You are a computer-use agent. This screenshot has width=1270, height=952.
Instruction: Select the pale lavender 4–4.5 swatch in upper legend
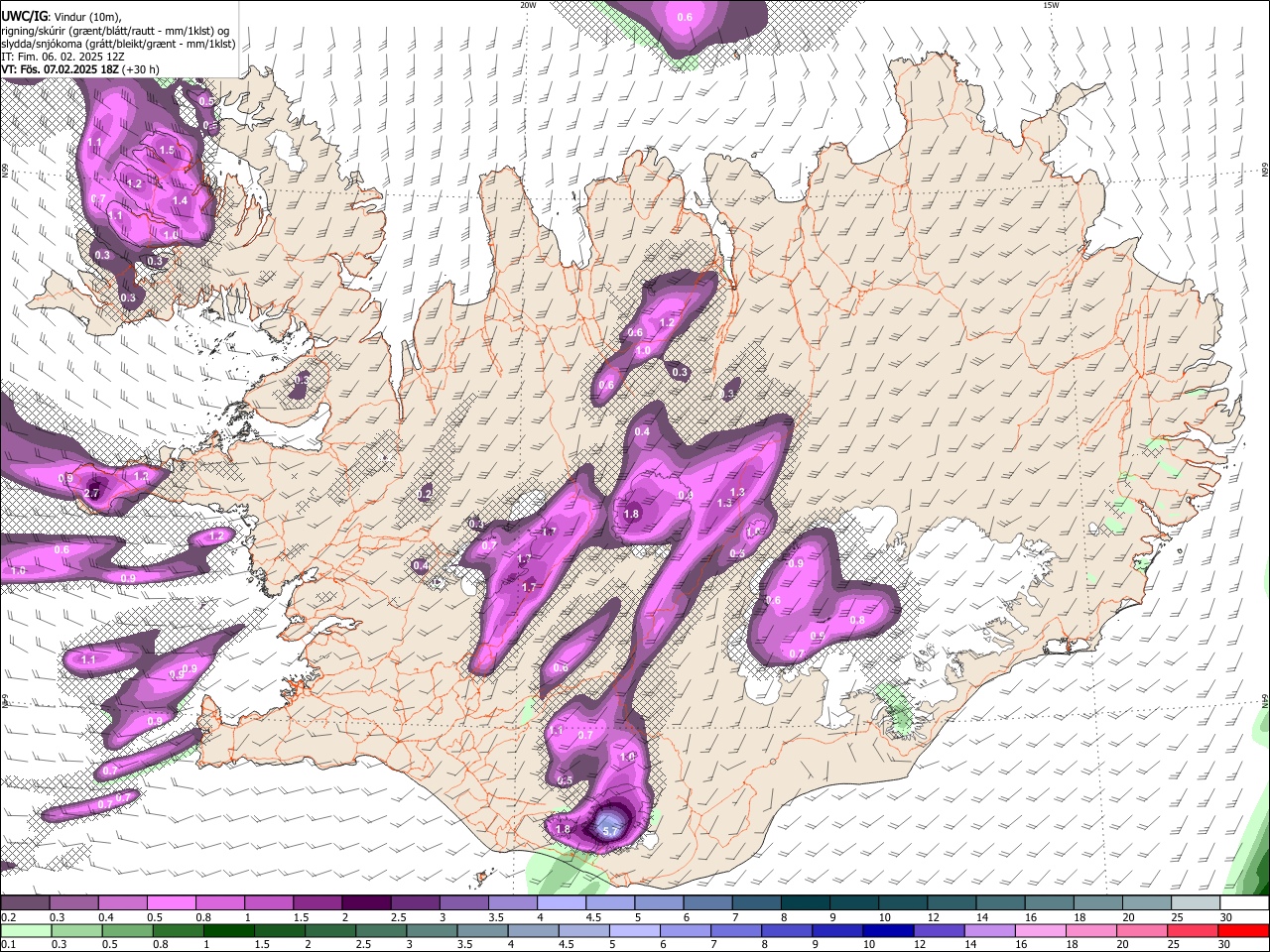tap(562, 903)
